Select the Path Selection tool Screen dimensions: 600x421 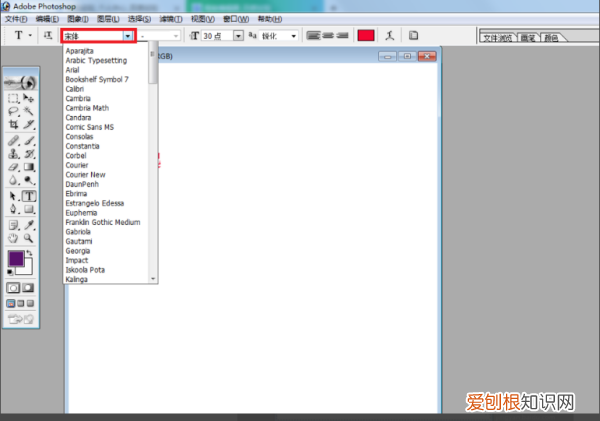pyautogui.click(x=13, y=196)
